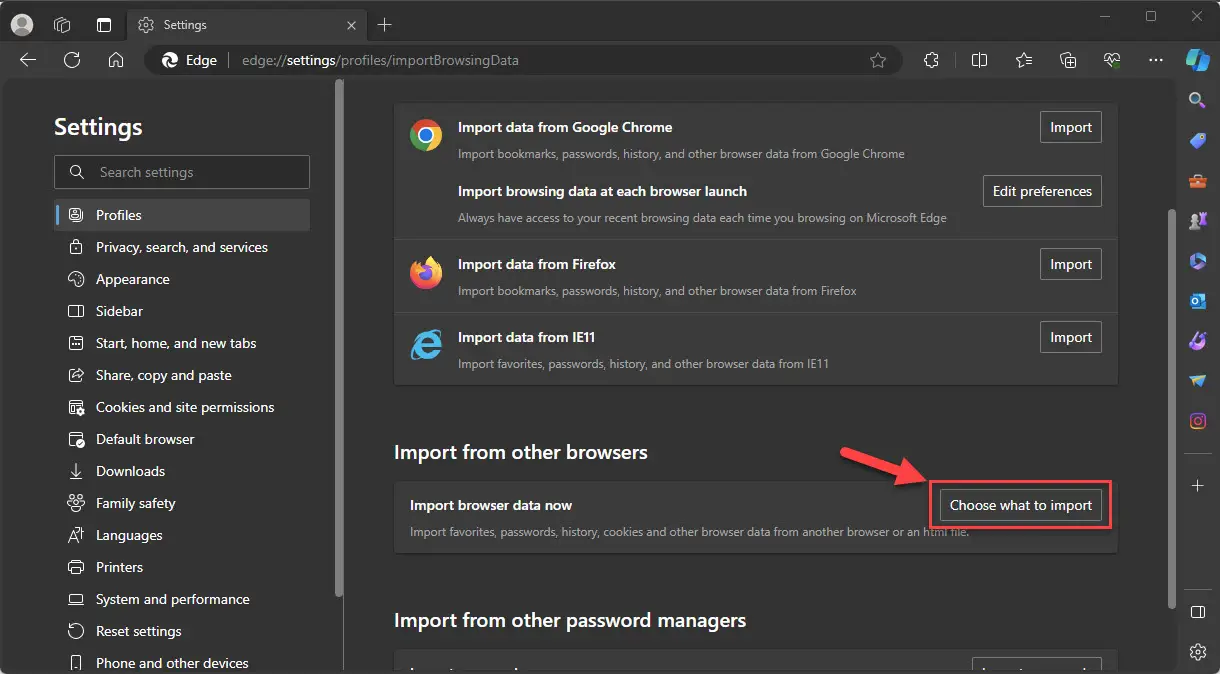Open Instagram in the sidebar

(1197, 421)
